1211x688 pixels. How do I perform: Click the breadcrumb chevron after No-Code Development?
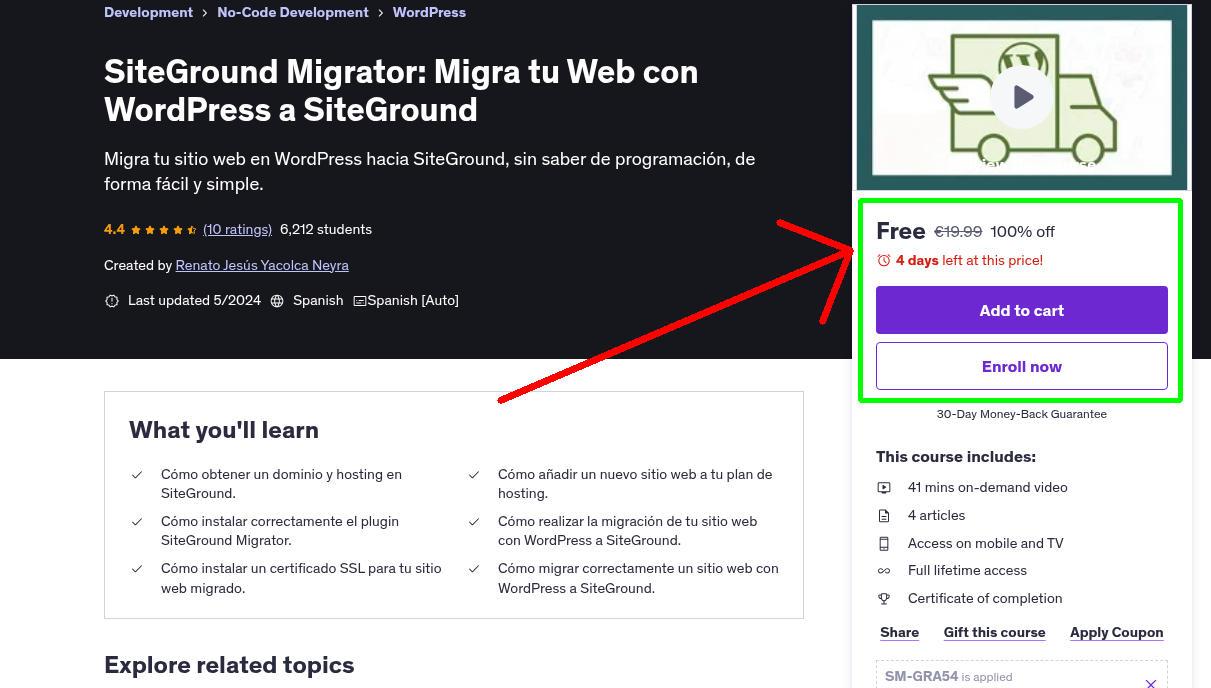(381, 13)
